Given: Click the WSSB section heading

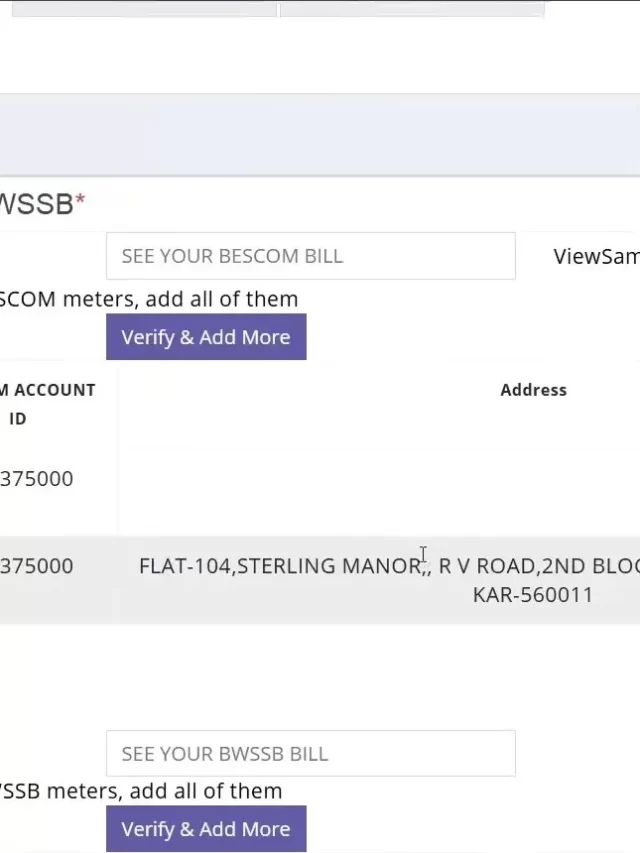Looking at the screenshot, I should click(x=36, y=204).
